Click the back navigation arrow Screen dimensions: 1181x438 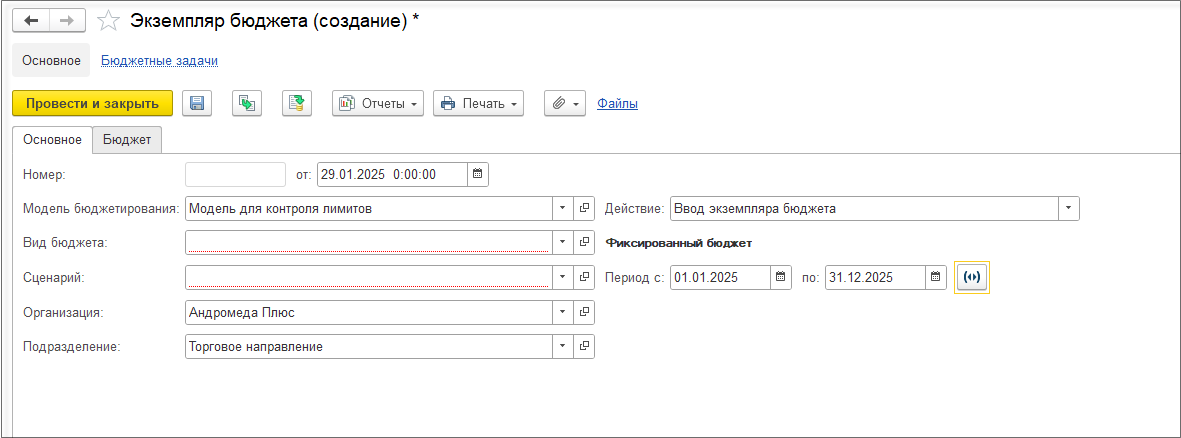tap(30, 21)
